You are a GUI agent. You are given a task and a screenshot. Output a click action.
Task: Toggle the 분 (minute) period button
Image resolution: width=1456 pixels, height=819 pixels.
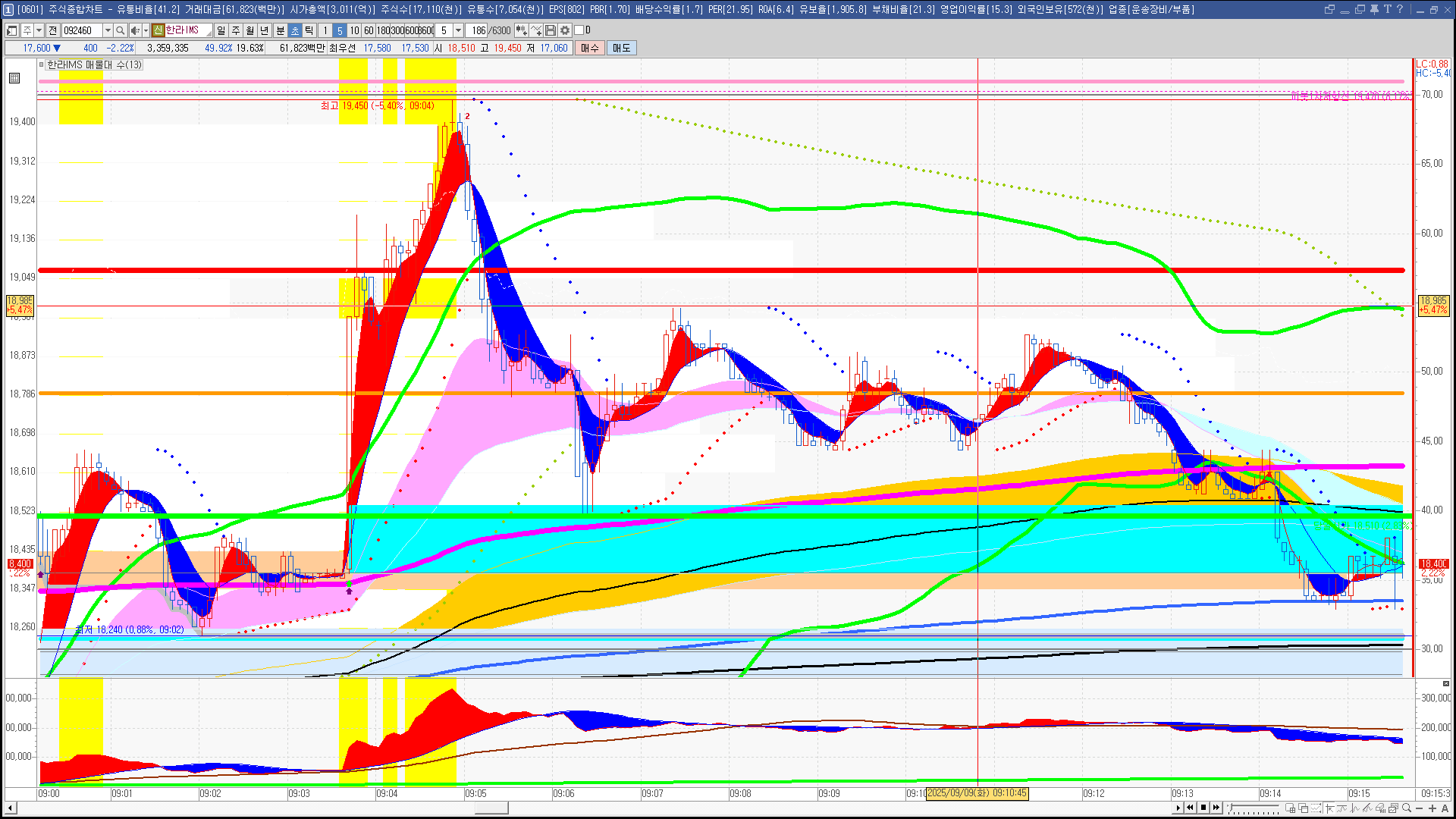coord(280,30)
